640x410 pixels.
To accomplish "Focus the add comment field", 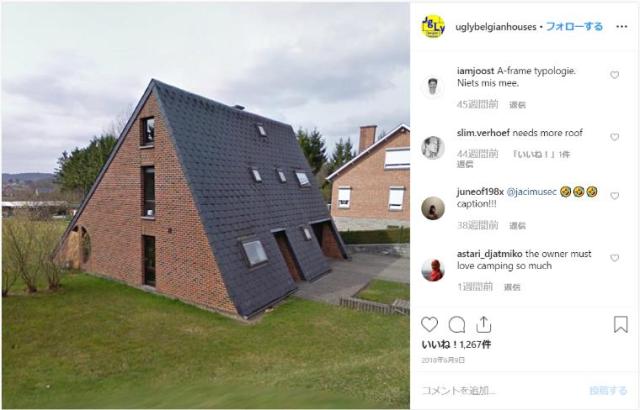I will 502,390.
